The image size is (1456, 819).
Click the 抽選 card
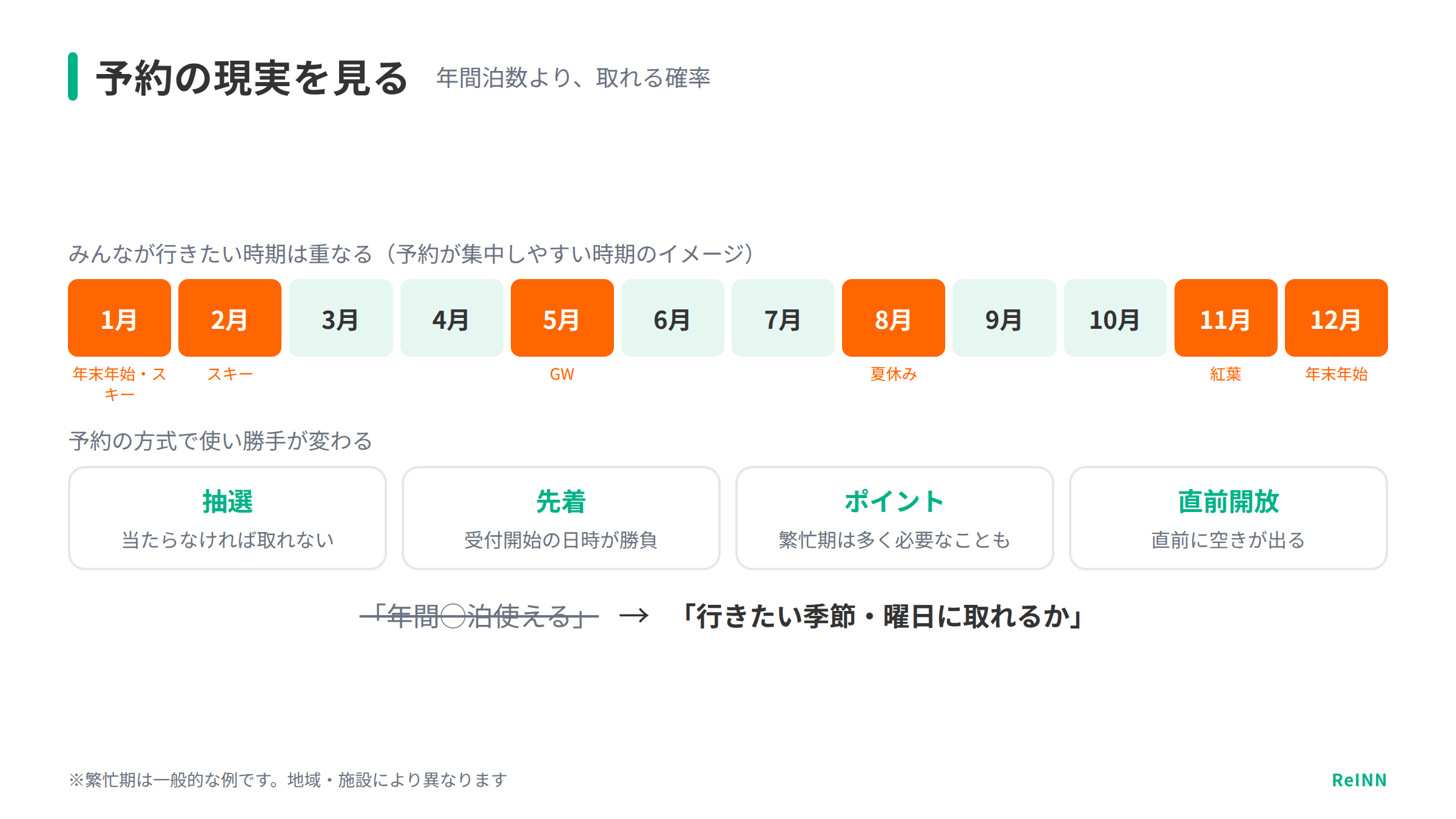pos(227,518)
